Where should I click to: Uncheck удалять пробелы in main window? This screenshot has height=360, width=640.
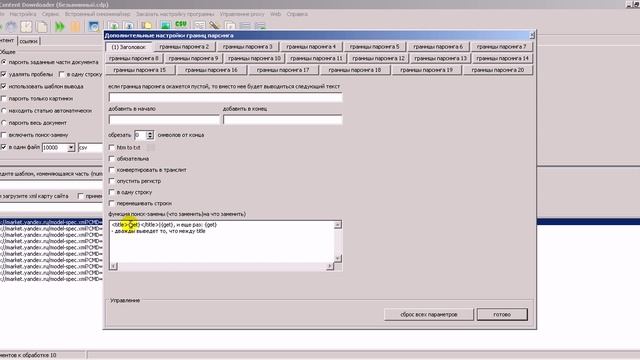pyautogui.click(x=4, y=74)
